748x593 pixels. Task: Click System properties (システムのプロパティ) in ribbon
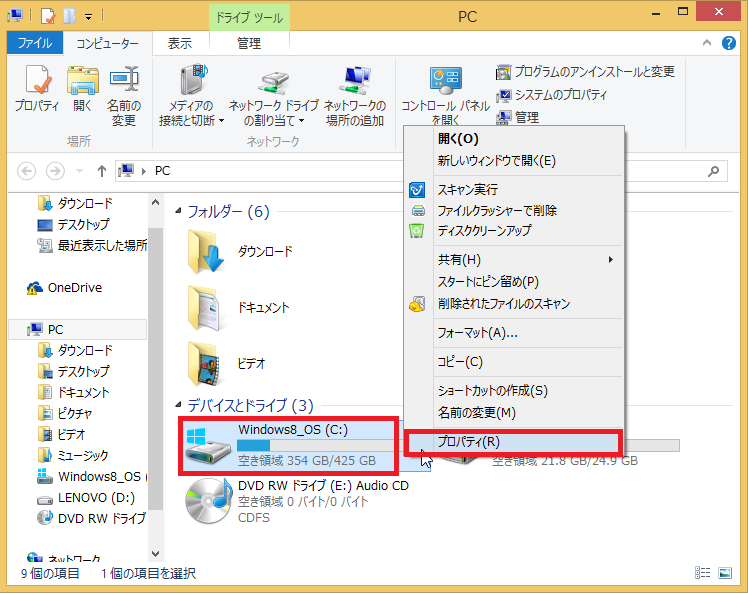(551, 95)
